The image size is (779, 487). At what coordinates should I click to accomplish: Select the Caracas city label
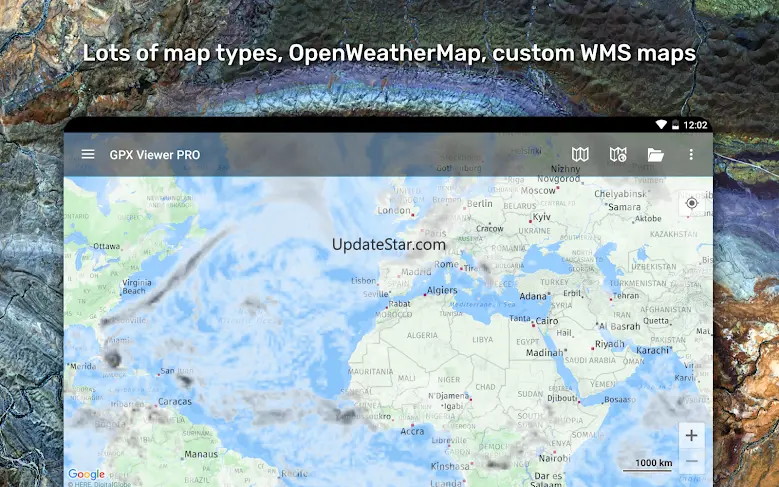point(174,402)
